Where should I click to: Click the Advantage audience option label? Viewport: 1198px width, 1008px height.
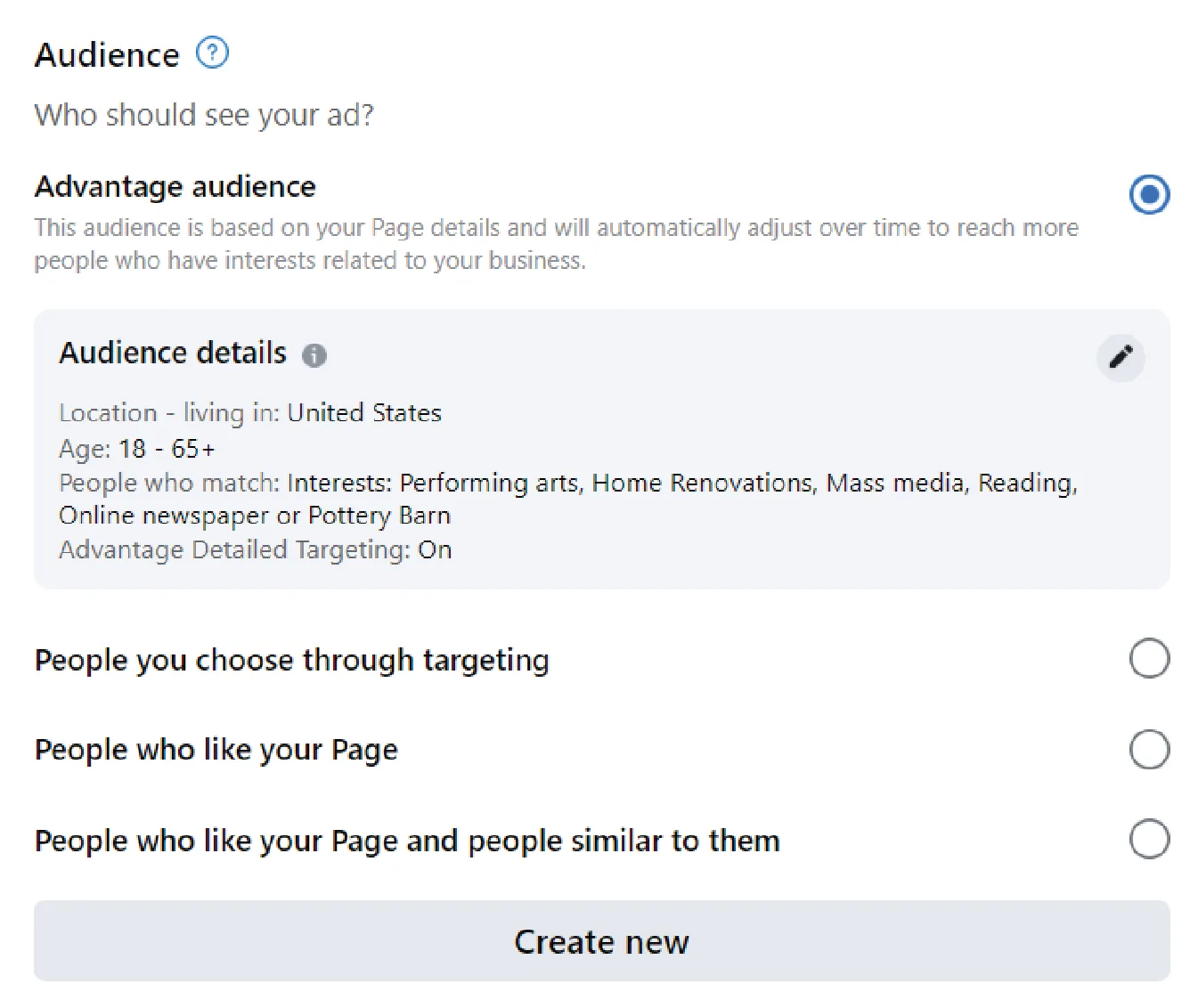(x=175, y=187)
